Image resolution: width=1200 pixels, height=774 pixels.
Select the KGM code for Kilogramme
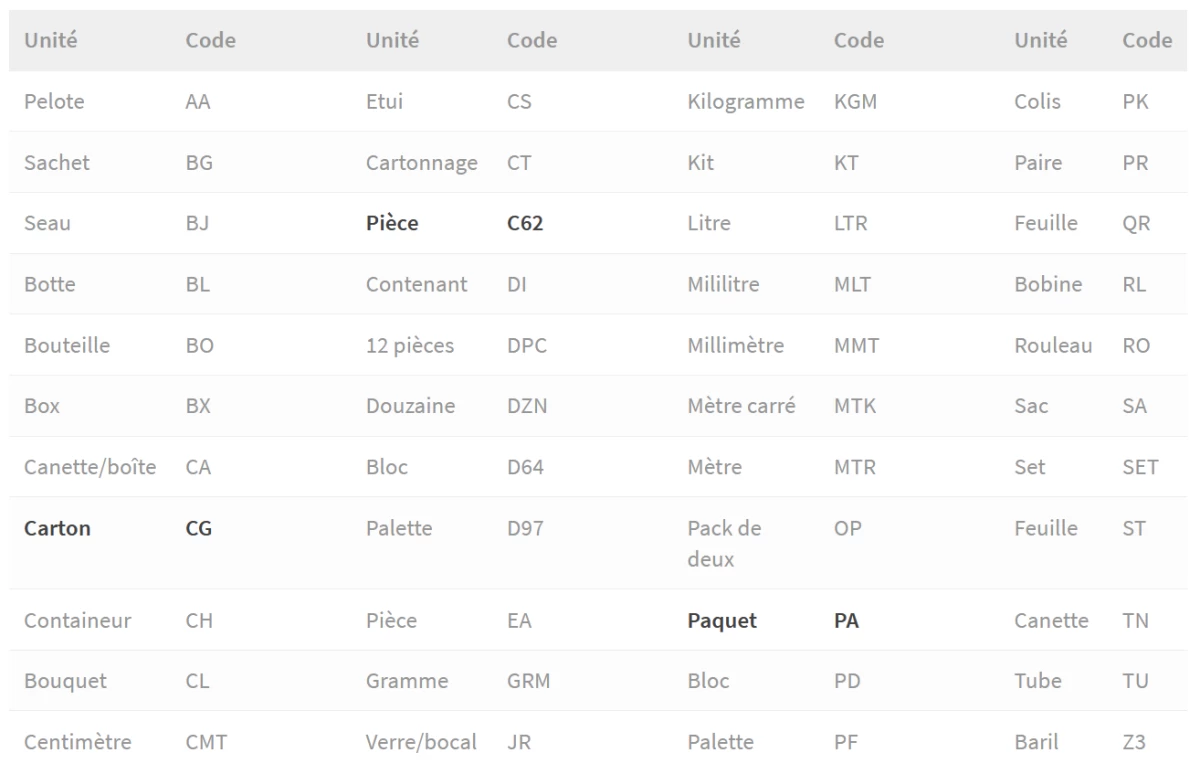pos(855,101)
